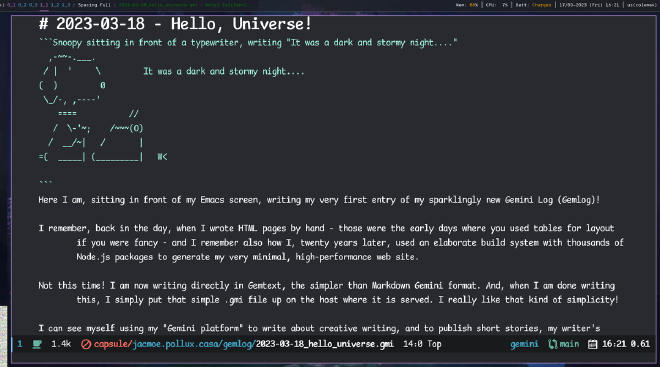660x367 pixels.
Task: Click 'It was a dark and stormy night....' in ASCII art
Action: pyautogui.click(x=224, y=72)
